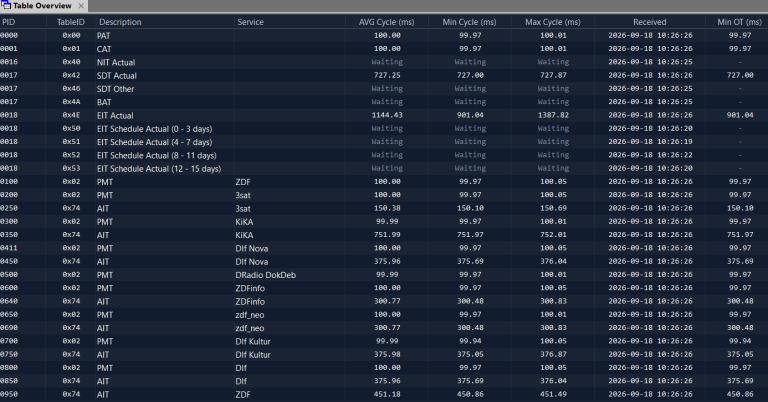Click Dlf Kultur service in PID 0750 row
Viewport: 768px width, 402px height.
click(x=253, y=355)
